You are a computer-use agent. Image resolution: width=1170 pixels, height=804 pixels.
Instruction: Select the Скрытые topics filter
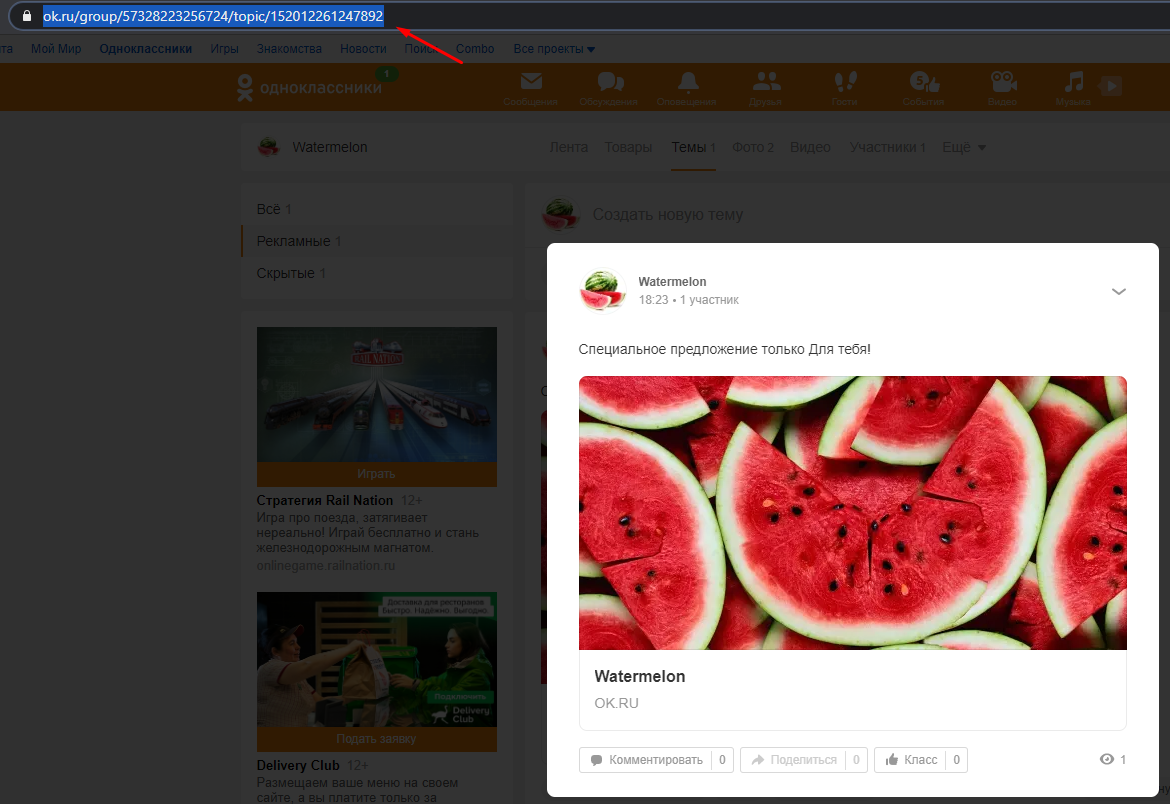click(x=377, y=273)
